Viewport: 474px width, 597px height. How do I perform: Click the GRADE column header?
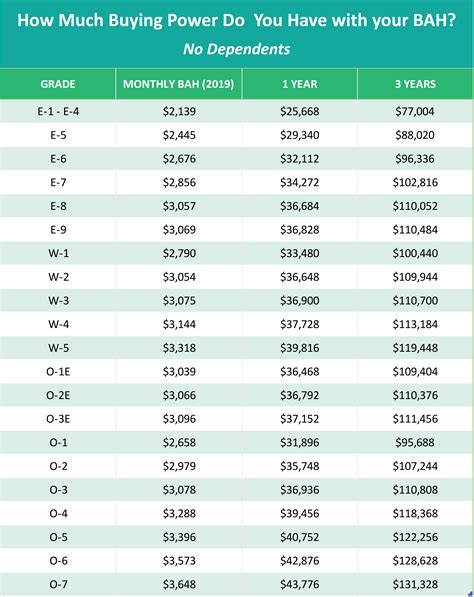tap(58, 84)
